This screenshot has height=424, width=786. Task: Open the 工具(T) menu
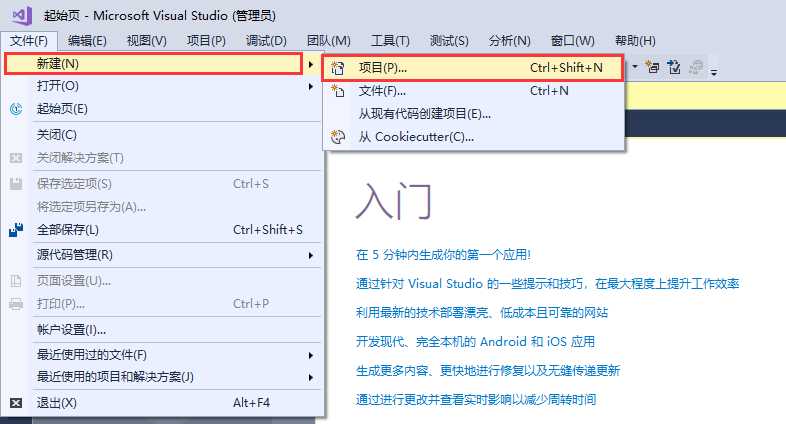click(390, 41)
